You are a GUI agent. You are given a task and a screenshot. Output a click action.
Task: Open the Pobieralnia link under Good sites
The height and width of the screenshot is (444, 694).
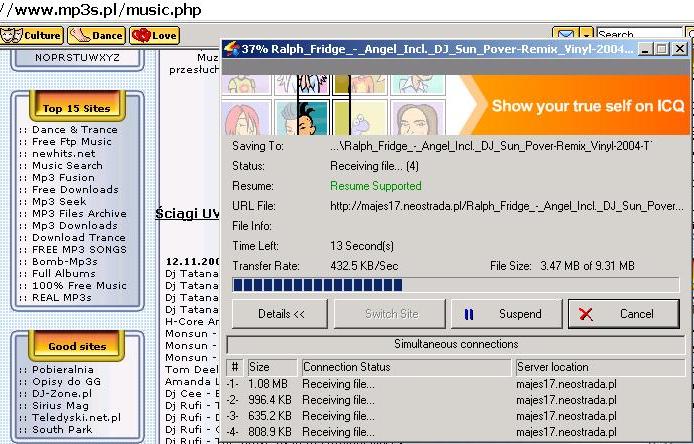[x=63, y=370]
